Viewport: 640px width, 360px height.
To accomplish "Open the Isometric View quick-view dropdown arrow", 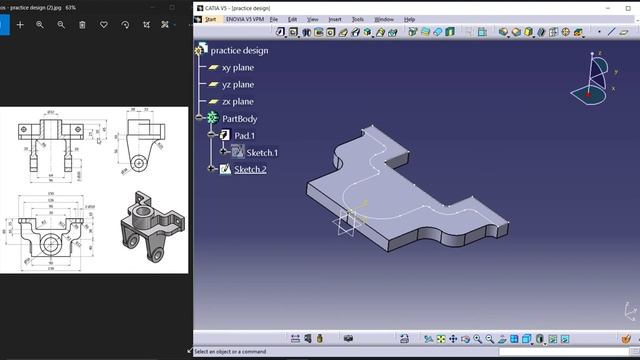I will tap(532, 344).
